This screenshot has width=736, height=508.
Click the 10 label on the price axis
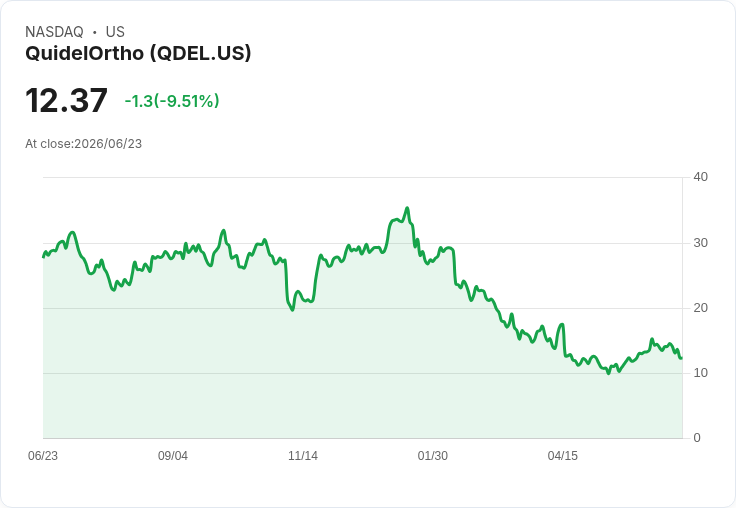(700, 373)
